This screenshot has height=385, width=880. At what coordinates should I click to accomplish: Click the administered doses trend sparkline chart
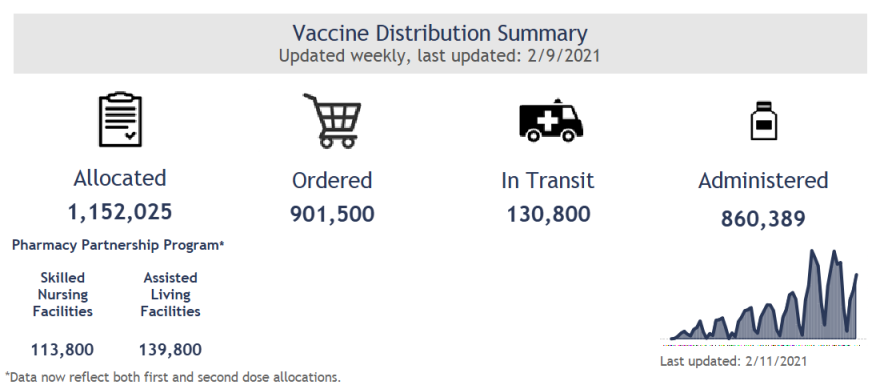pos(763,295)
